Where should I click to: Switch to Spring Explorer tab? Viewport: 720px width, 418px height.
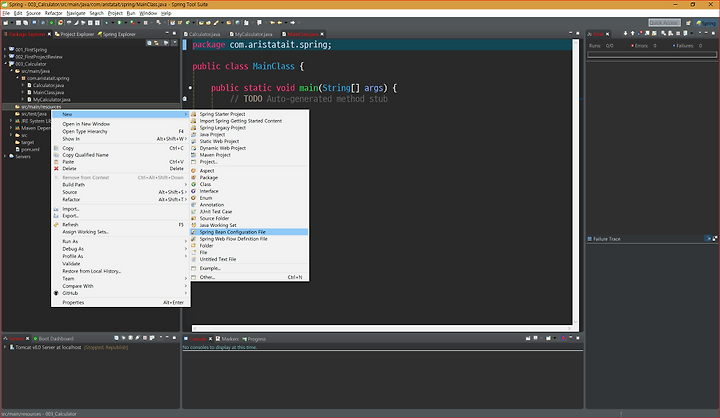click(116, 34)
